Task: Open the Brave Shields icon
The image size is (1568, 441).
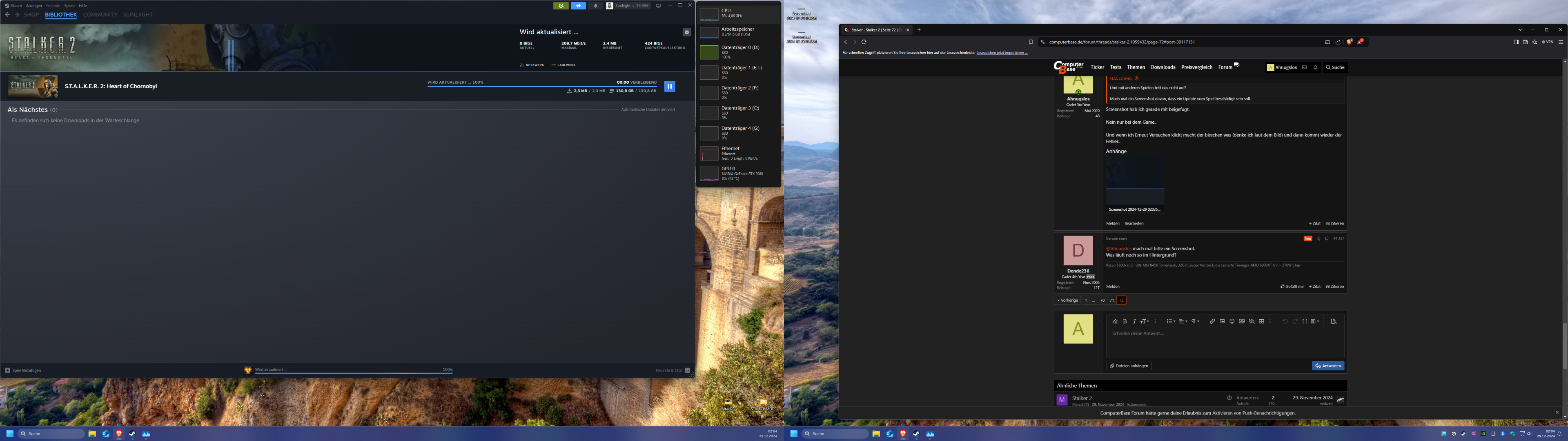Action: pyautogui.click(x=1350, y=42)
